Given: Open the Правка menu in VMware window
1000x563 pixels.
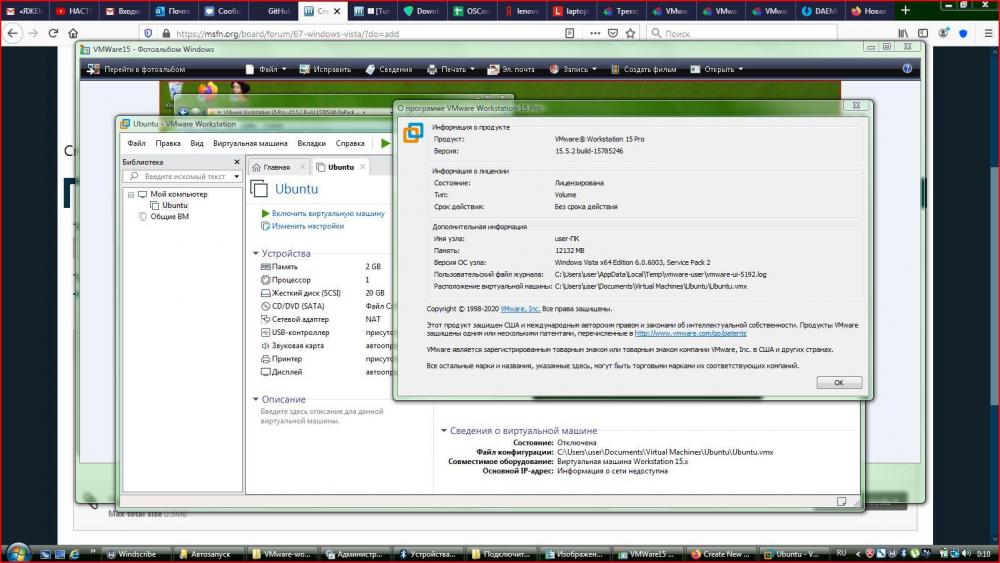Looking at the screenshot, I should pos(168,143).
